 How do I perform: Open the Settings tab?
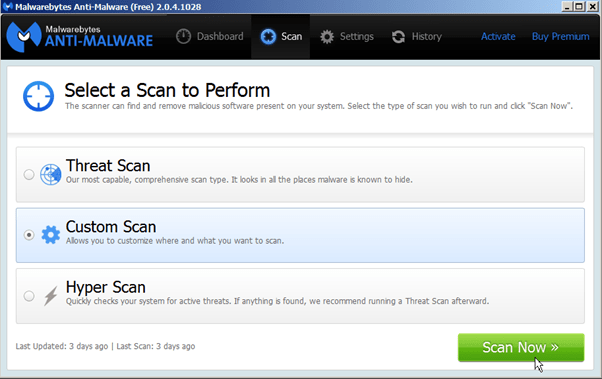coord(347,36)
